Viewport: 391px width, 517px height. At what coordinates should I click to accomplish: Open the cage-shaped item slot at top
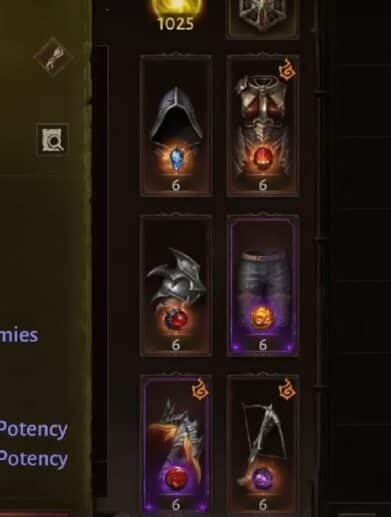tap(263, 17)
